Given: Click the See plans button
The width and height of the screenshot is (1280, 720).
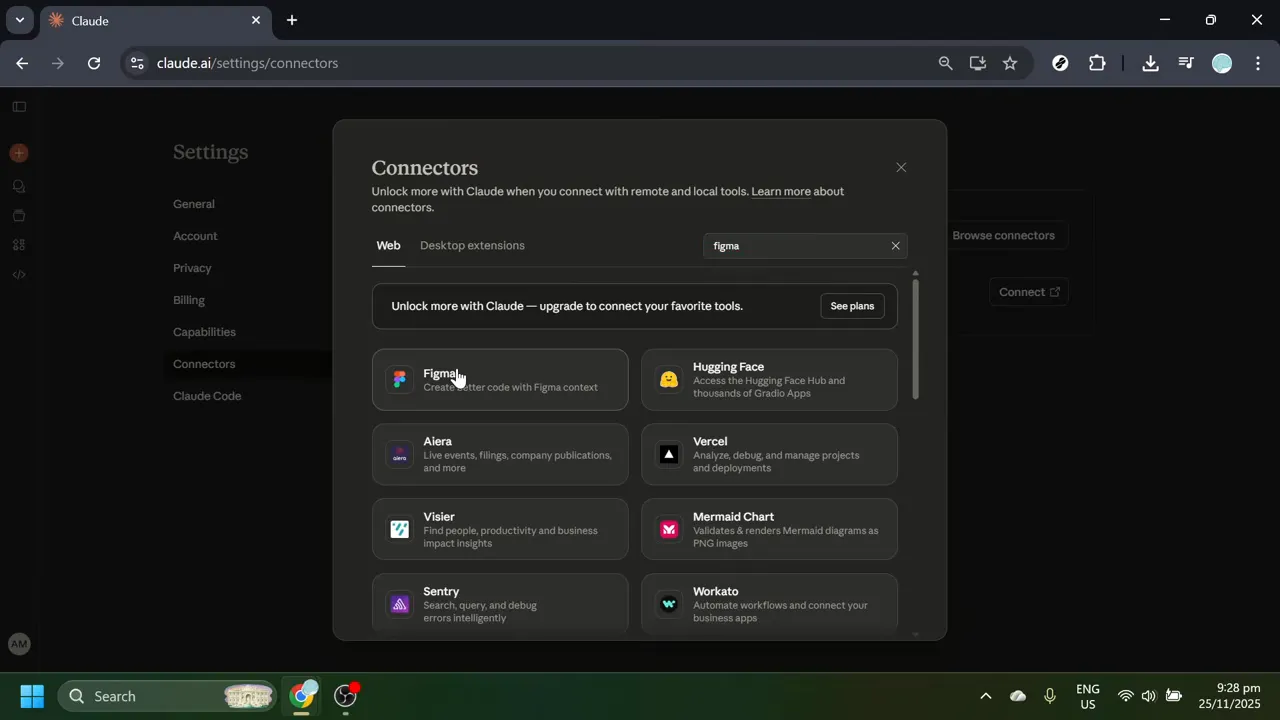Looking at the screenshot, I should coord(852,306).
